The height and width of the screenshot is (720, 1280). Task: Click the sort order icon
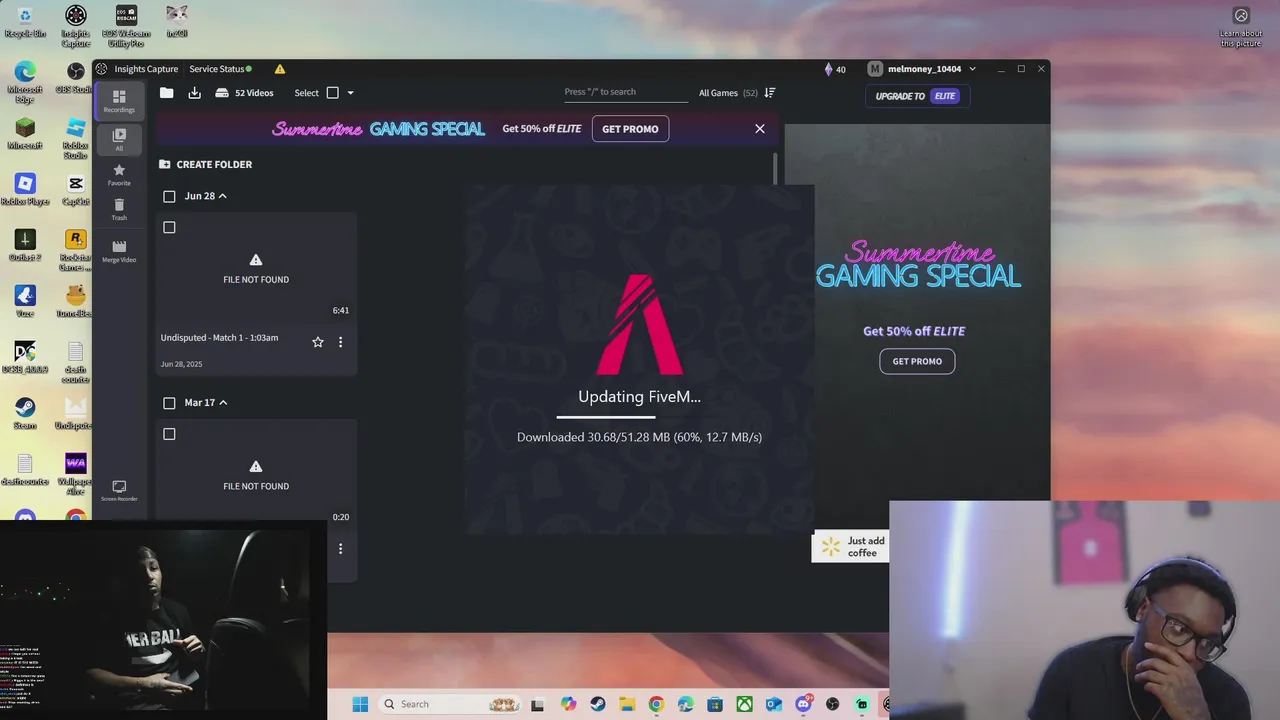770,93
